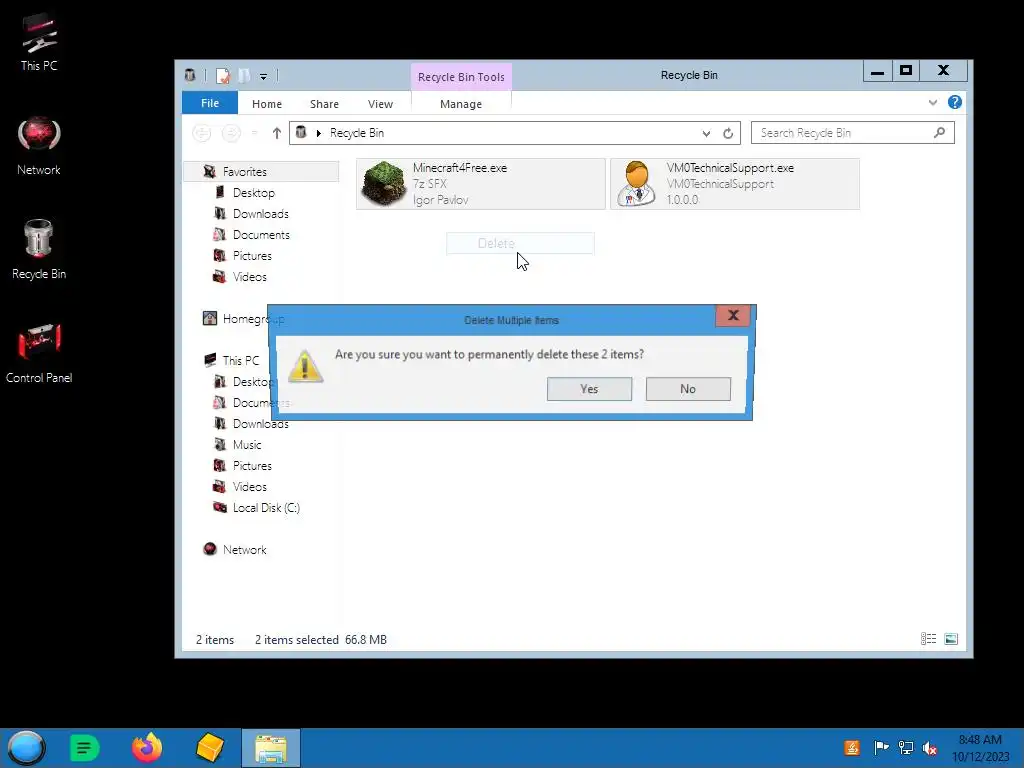The image size is (1024, 768).
Task: Expand the ribbon with chevron
Action: pyautogui.click(x=933, y=103)
